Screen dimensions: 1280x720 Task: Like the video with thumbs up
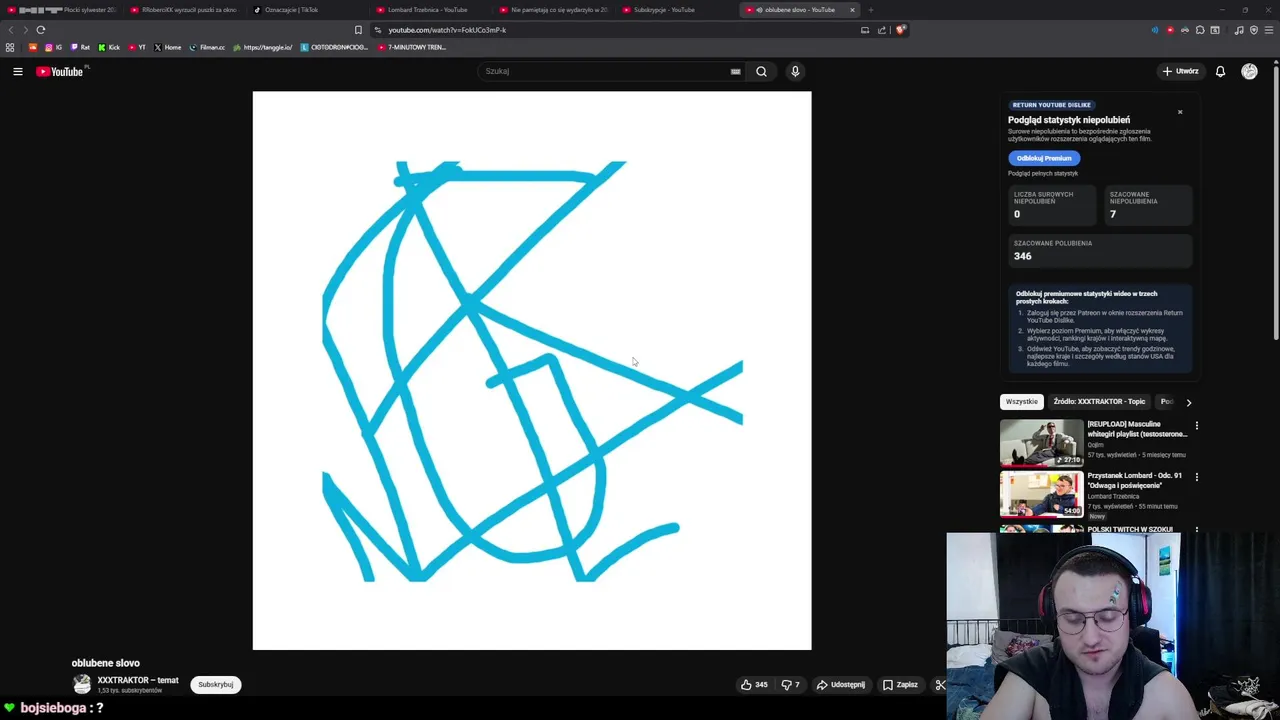click(x=754, y=685)
